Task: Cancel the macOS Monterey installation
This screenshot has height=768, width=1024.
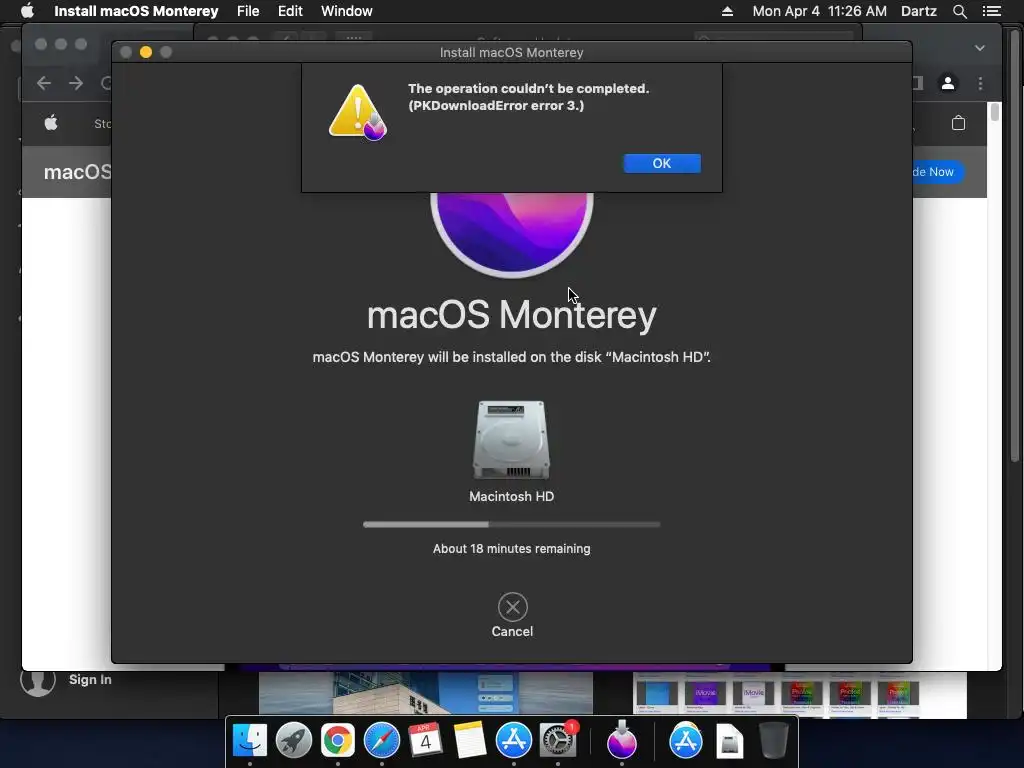Action: (x=512, y=615)
